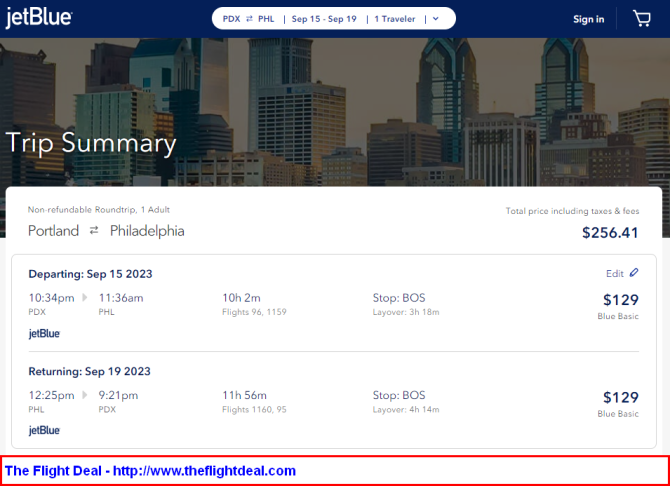Image resolution: width=670 pixels, height=486 pixels.
Task: Click the Philadelphia city name
Action: point(147,231)
